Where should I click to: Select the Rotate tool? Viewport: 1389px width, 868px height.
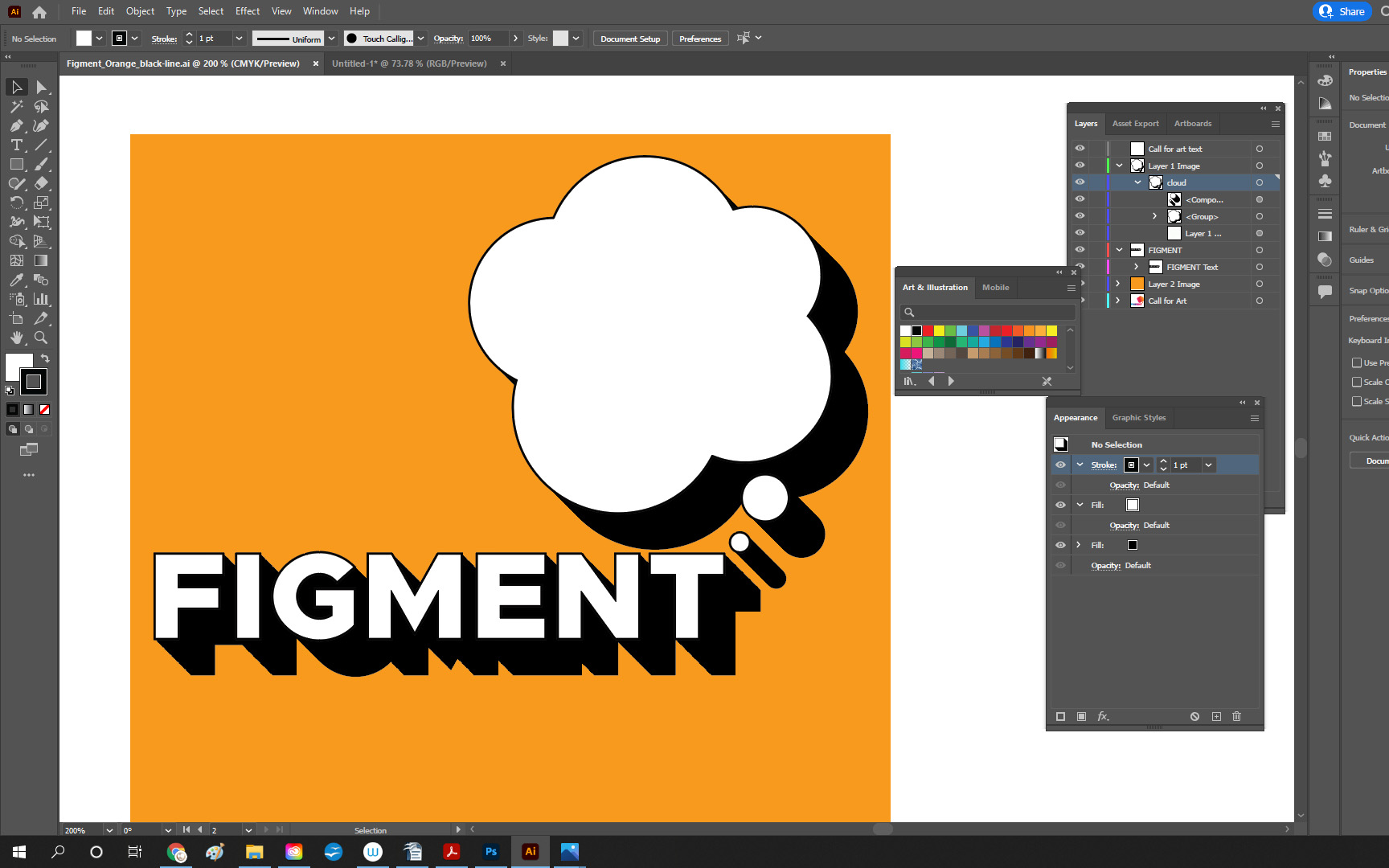click(x=16, y=202)
